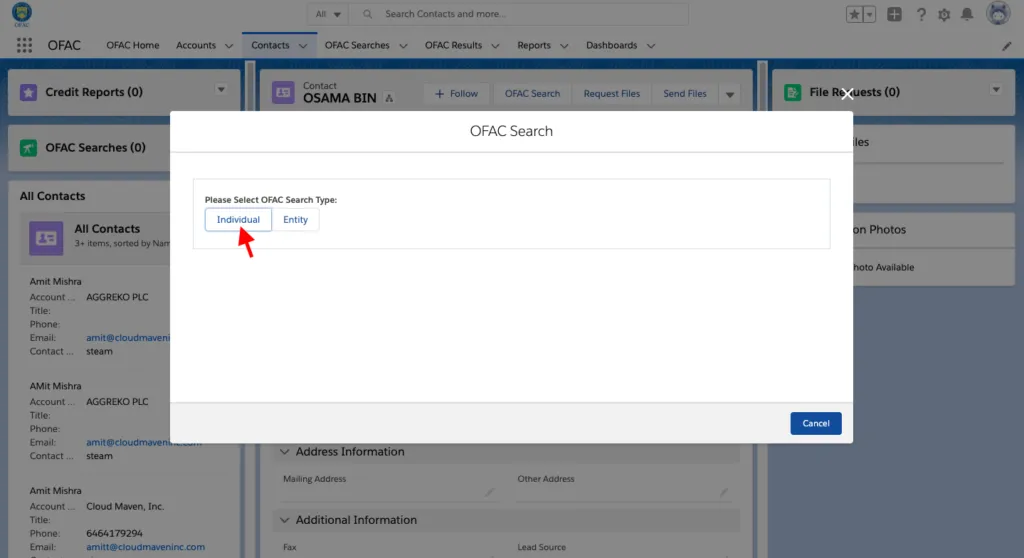
Task: Edit the Mailing Address pencil icon
Action: click(x=490, y=492)
